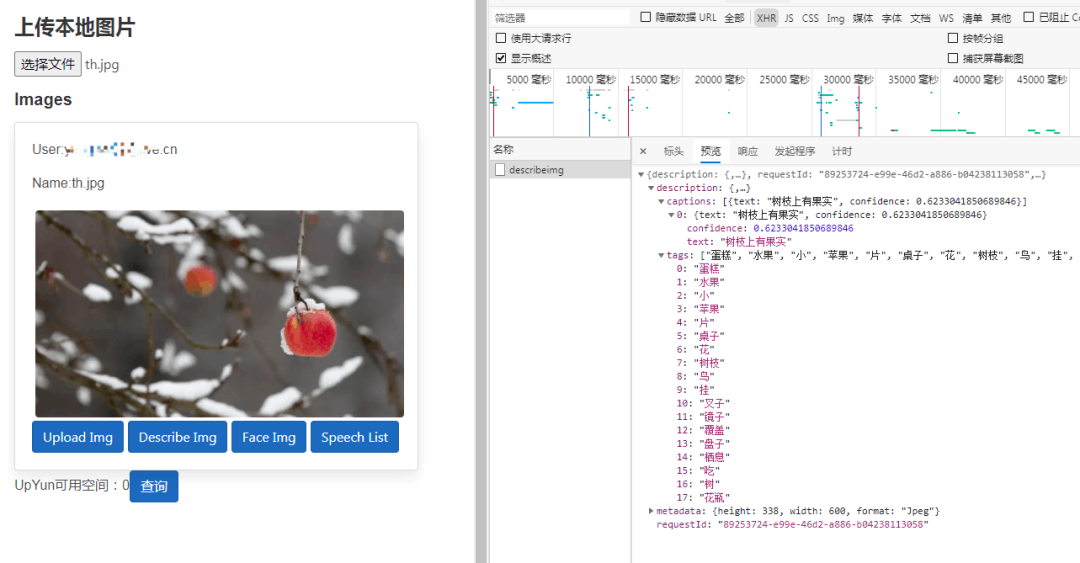Collapse the root JSON object arrow
The height and width of the screenshot is (563, 1080).
[641, 174]
